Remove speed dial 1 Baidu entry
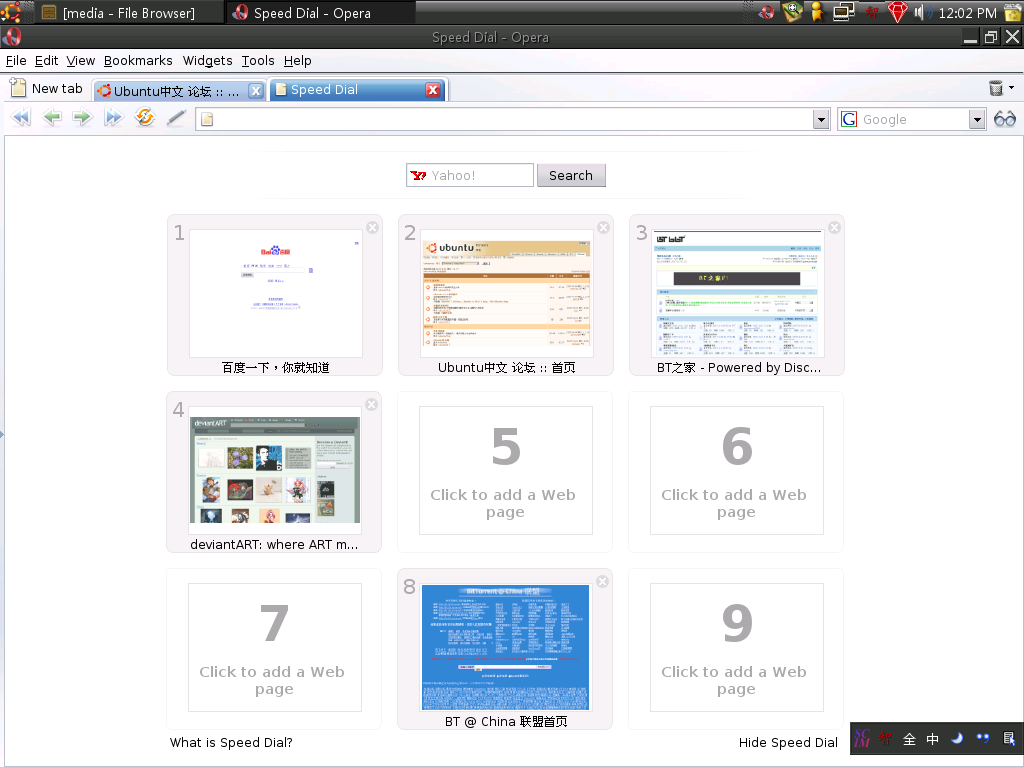 pyautogui.click(x=372, y=227)
